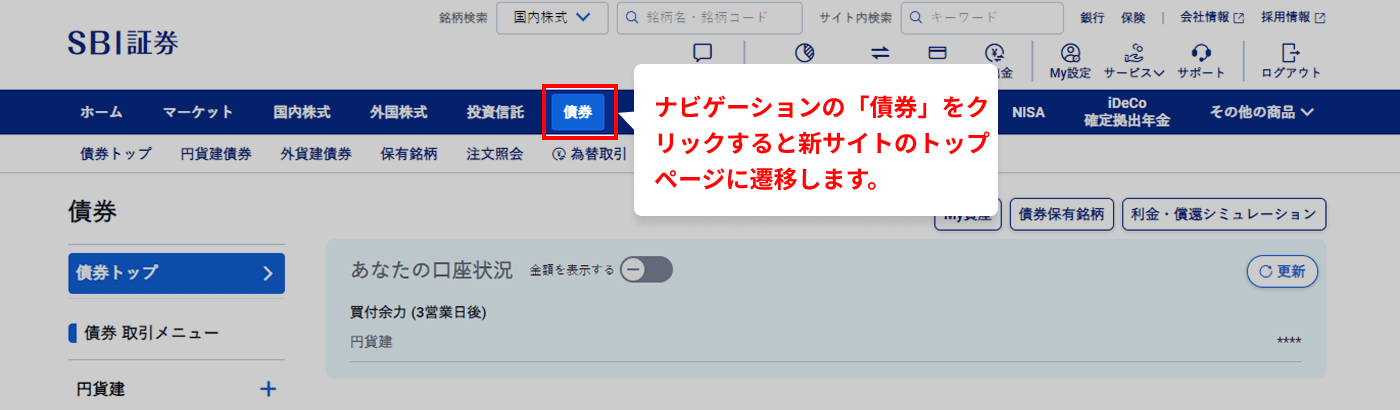Open 銀行 link in header
1400x410 pixels.
click(1092, 17)
